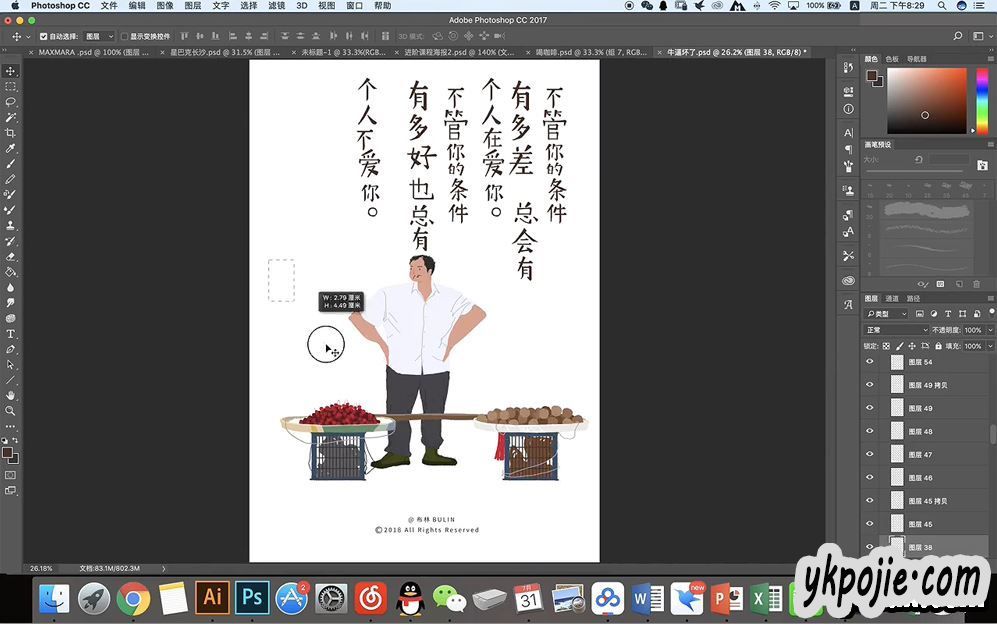This screenshot has height=624, width=997.
Task: Click the text layer filter icon
Action: click(x=947, y=314)
